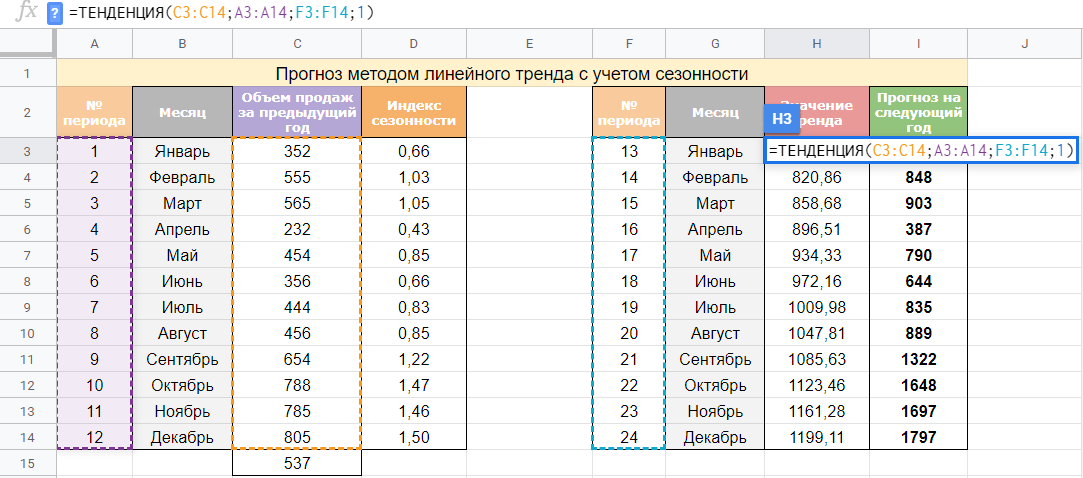Click 'Октябрь' in column B
Viewport: 1083px width, 478px height.
pyautogui.click(x=182, y=385)
